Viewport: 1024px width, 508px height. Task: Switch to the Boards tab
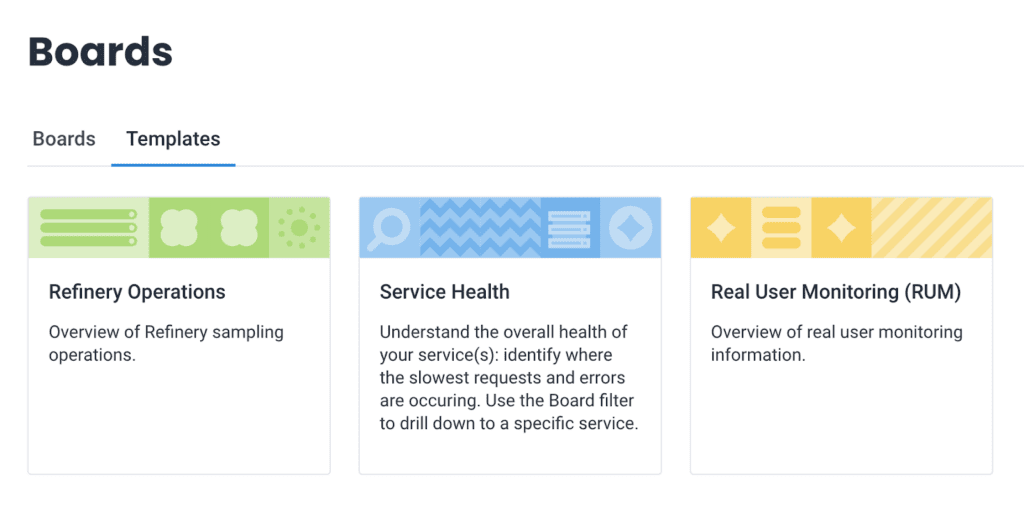coord(64,139)
